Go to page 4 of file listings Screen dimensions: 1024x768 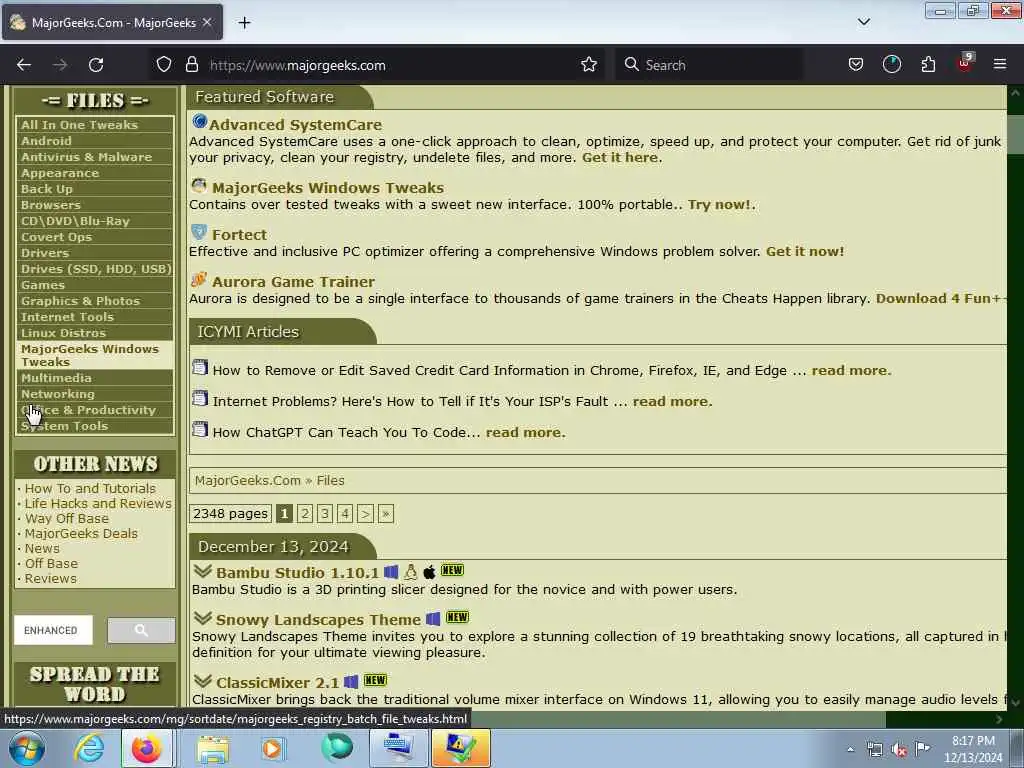pos(345,514)
